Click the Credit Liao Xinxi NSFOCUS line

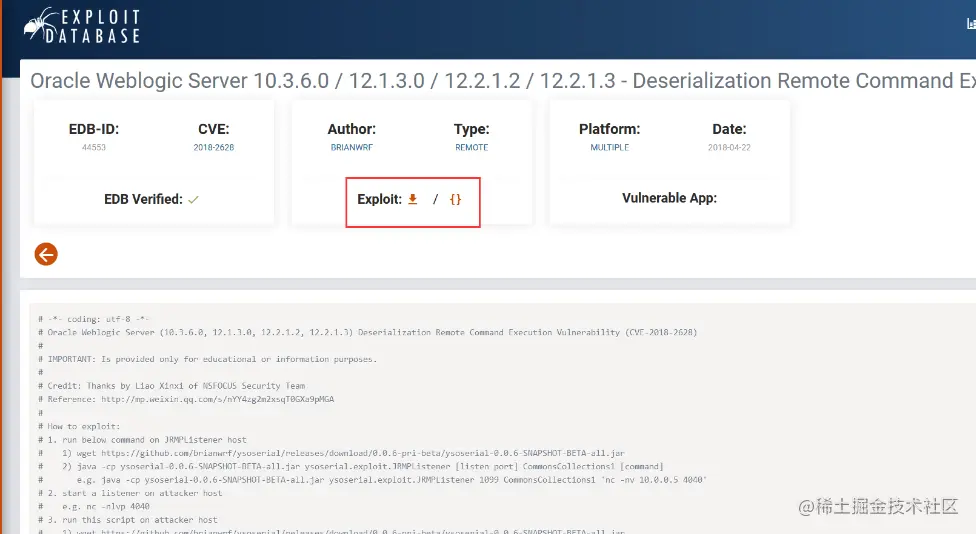click(172, 386)
